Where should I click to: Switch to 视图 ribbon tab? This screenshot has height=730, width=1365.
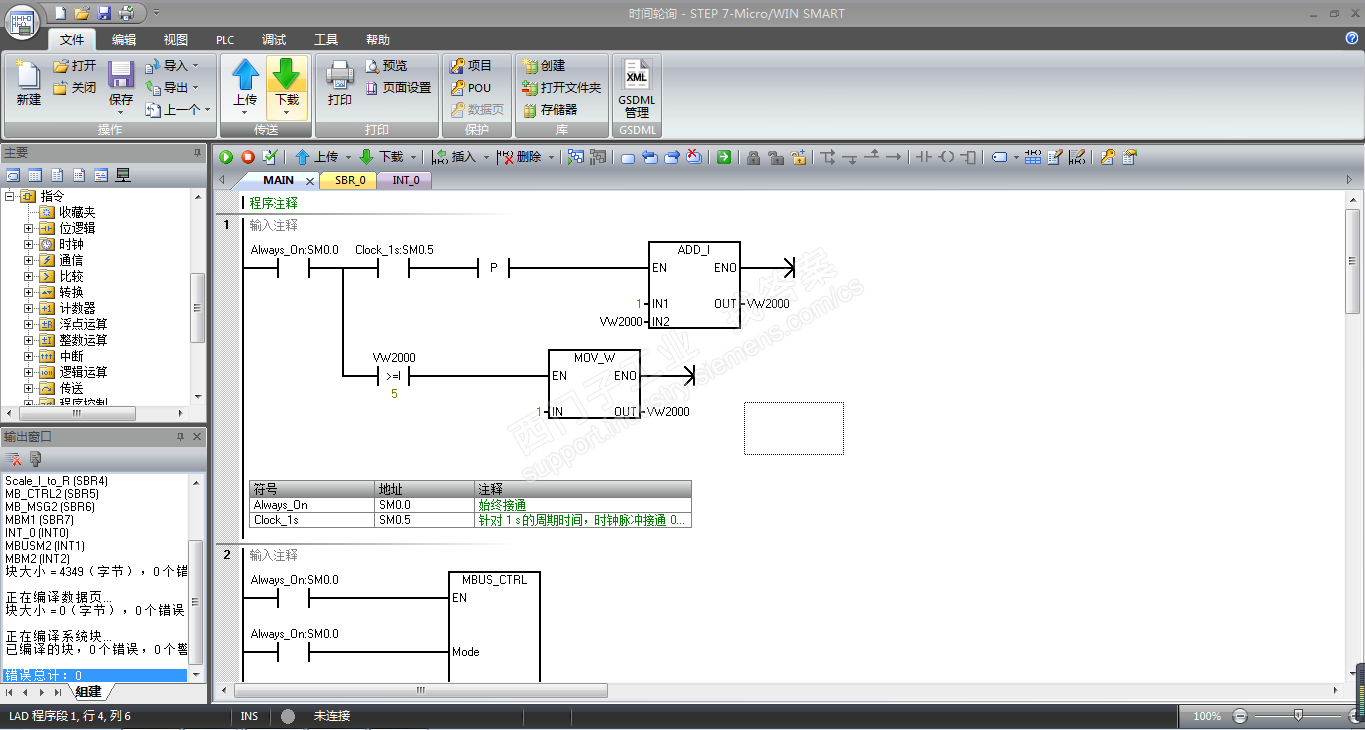tap(176, 40)
